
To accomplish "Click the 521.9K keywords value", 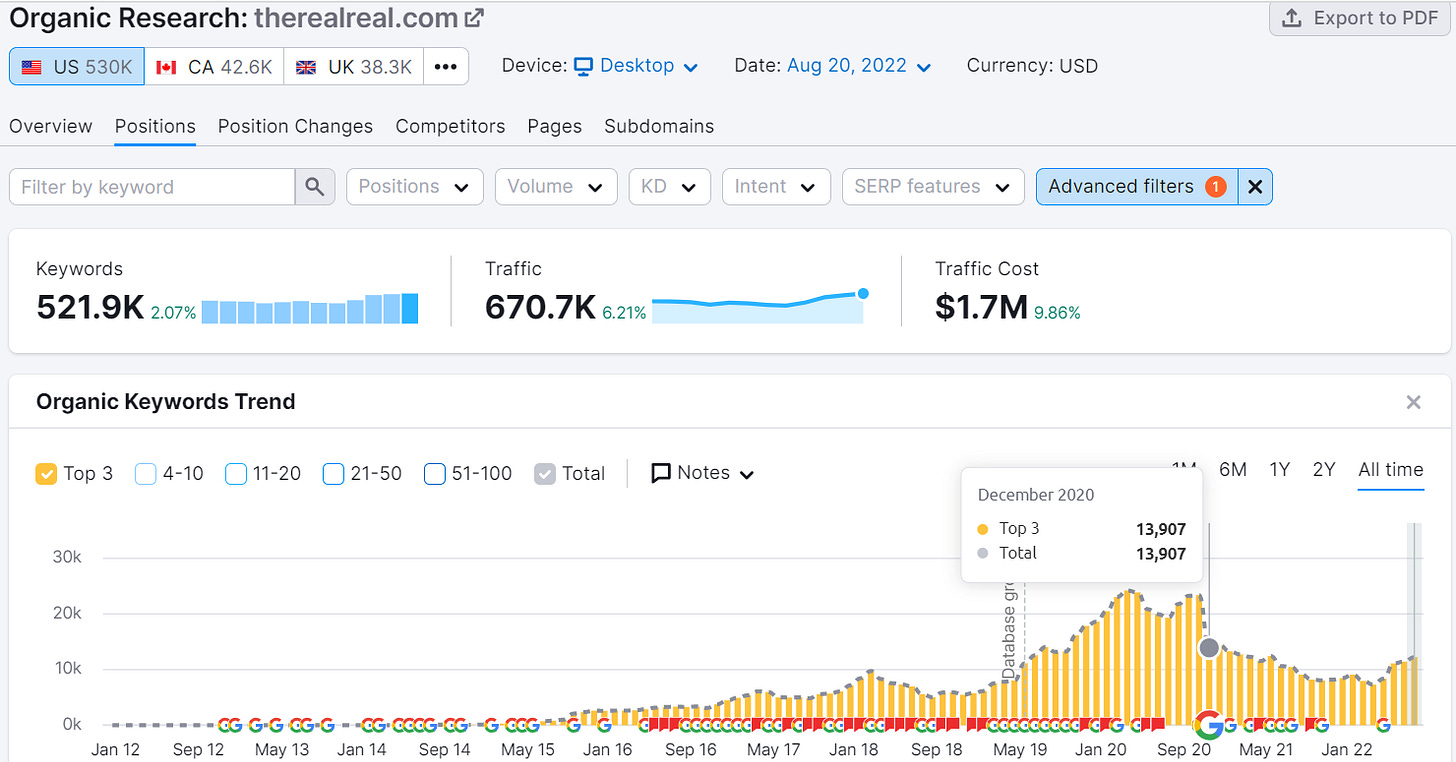I will pyautogui.click(x=90, y=308).
